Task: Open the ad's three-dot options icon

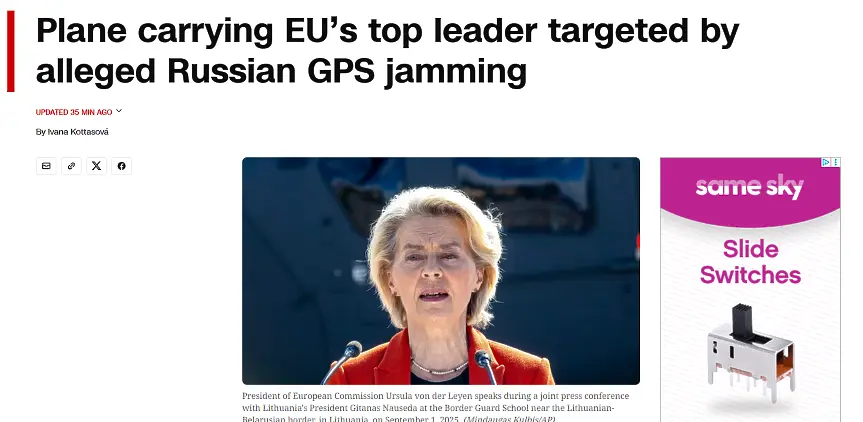Action: click(835, 162)
